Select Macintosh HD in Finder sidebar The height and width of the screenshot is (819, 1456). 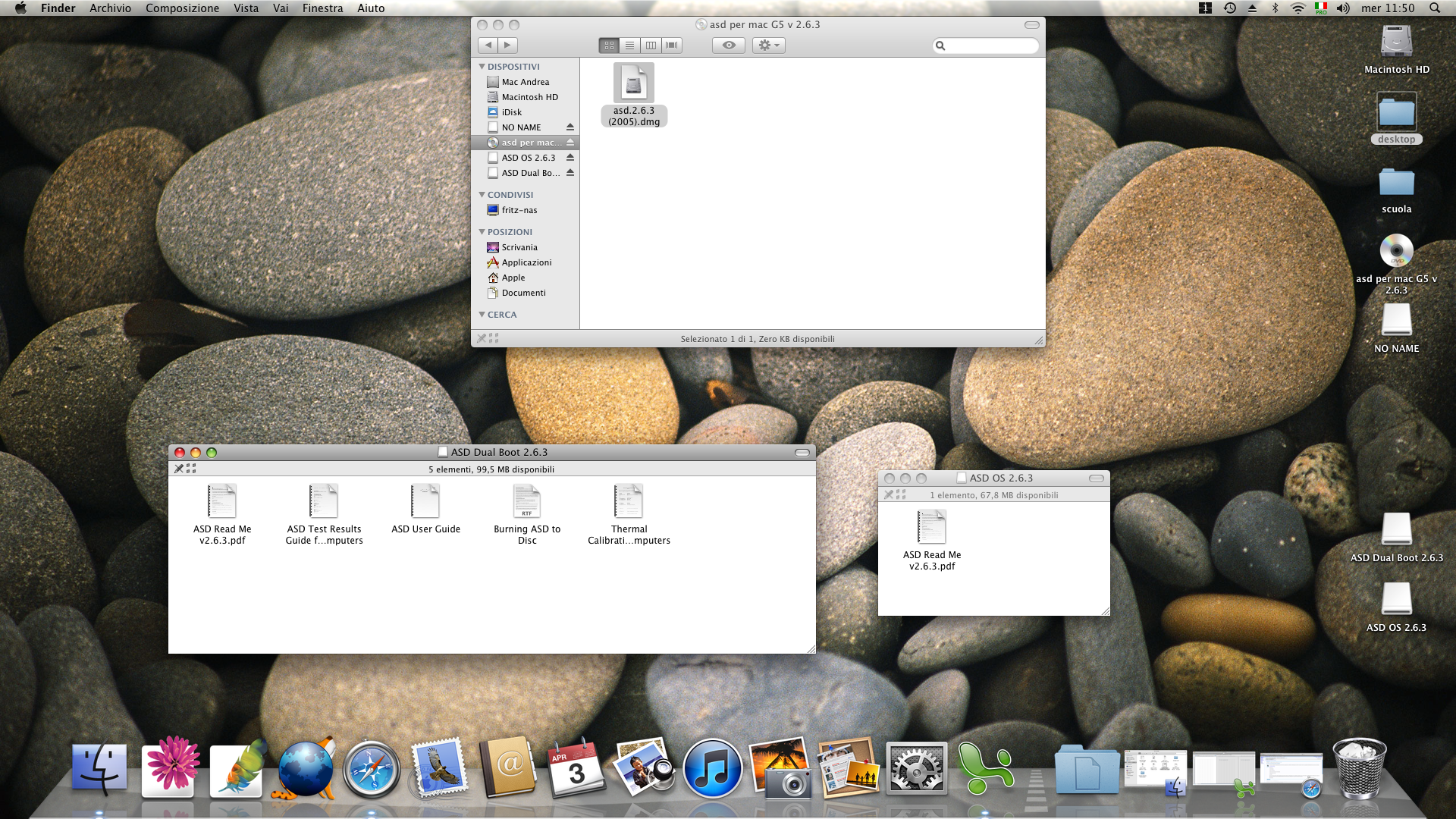coord(525,97)
